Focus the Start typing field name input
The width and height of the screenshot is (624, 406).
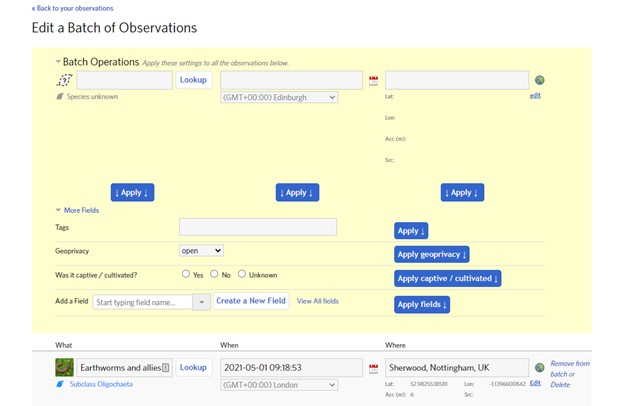coord(143,302)
